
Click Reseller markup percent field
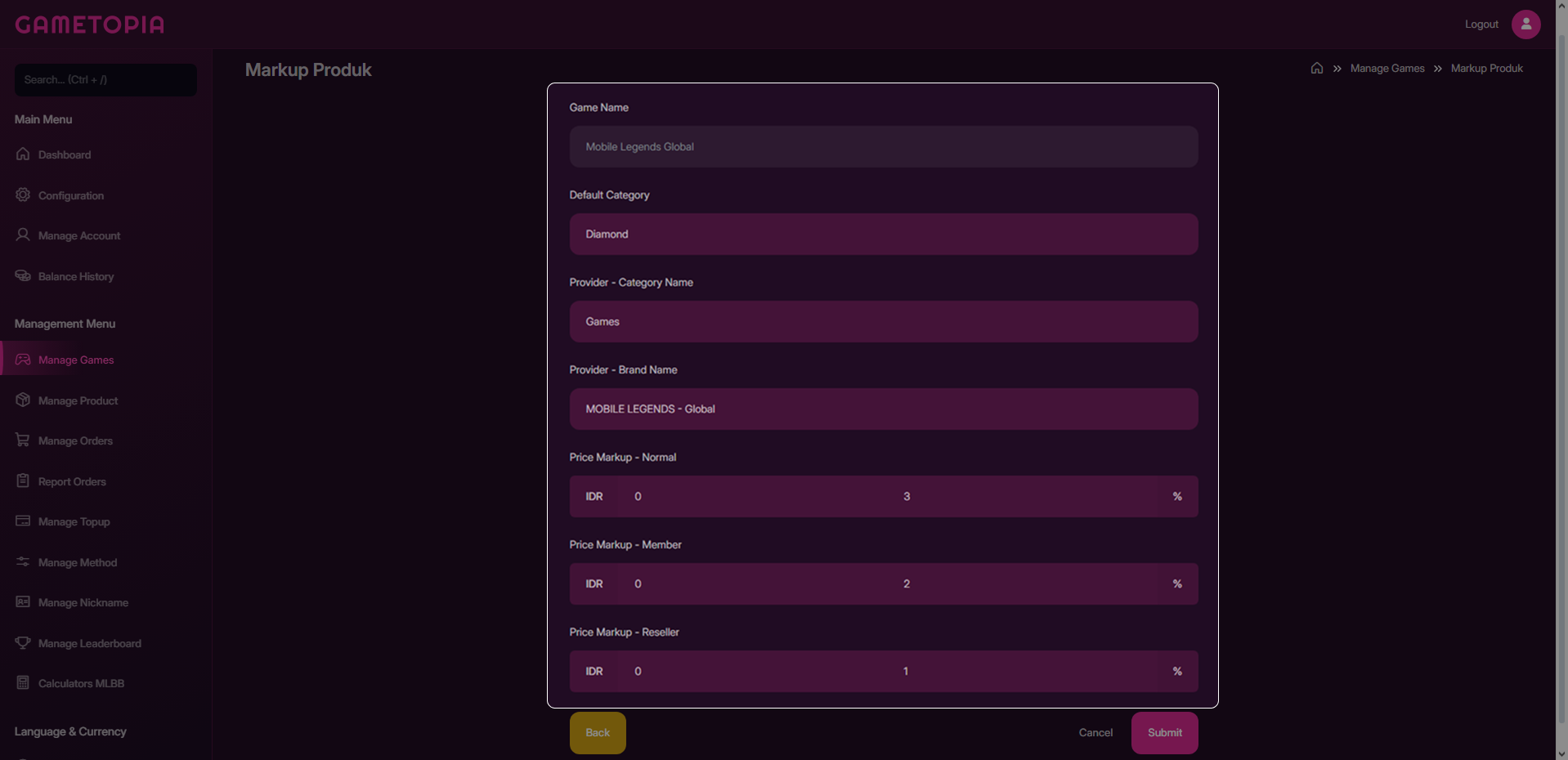(x=1022, y=672)
